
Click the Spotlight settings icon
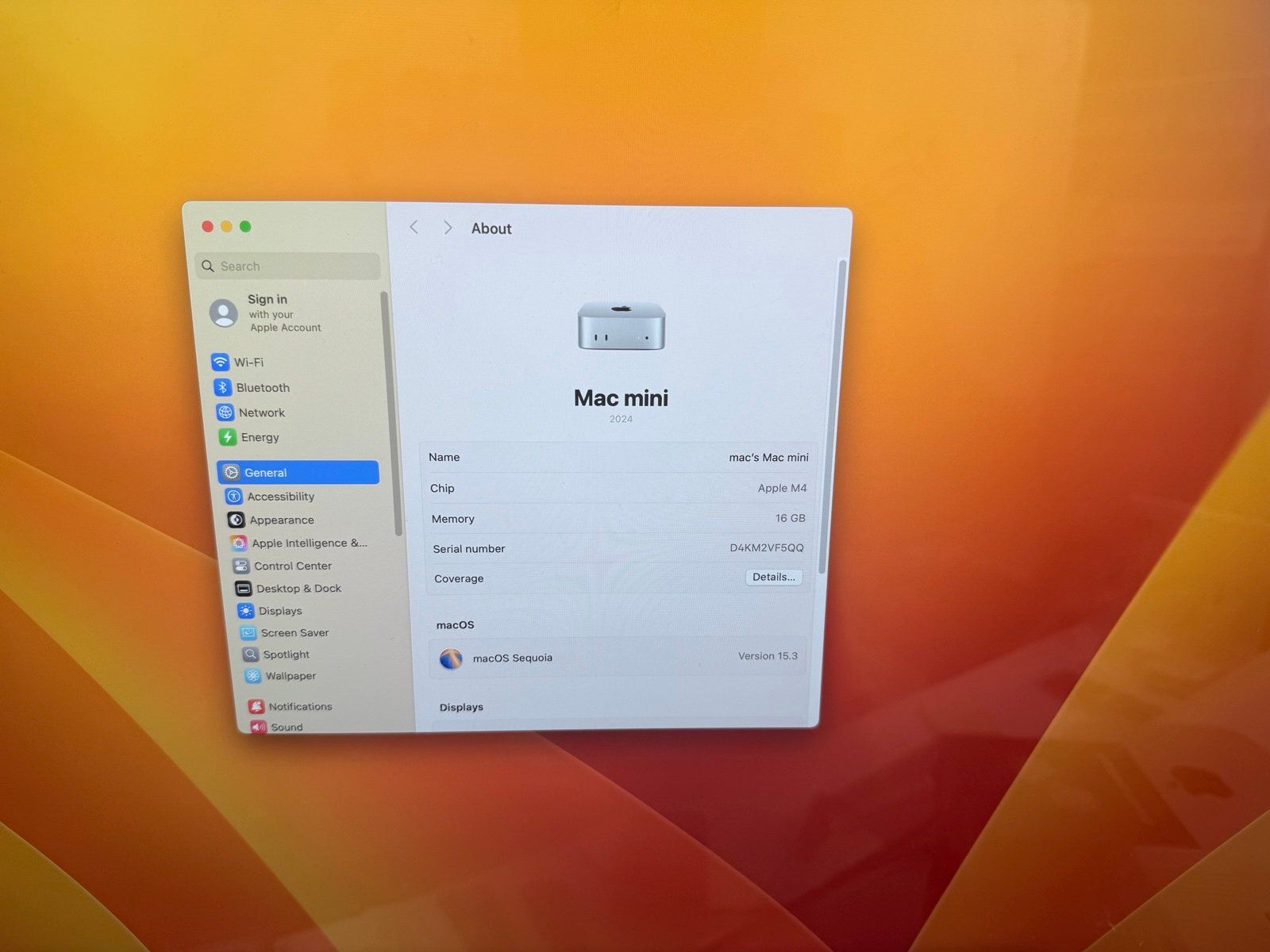point(251,654)
